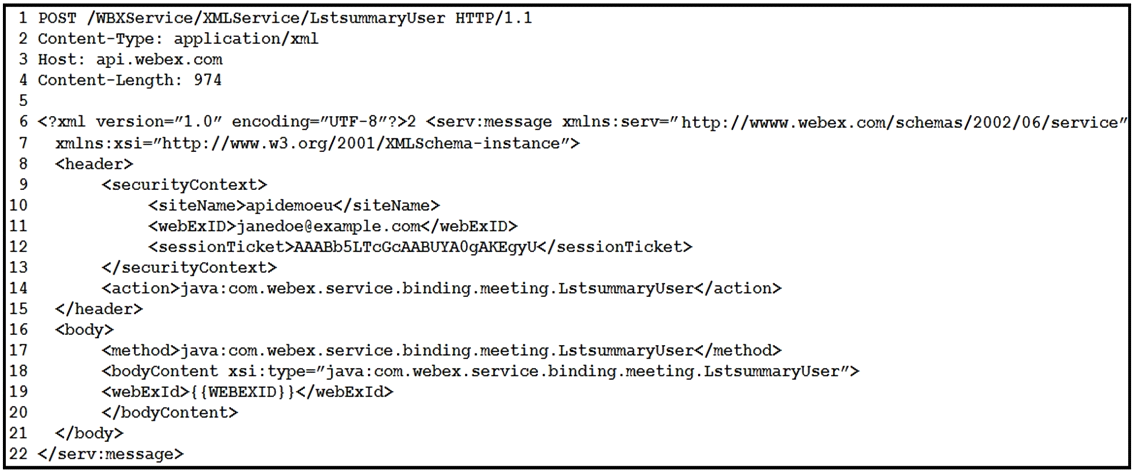Click the method element on line 17

[441, 351]
